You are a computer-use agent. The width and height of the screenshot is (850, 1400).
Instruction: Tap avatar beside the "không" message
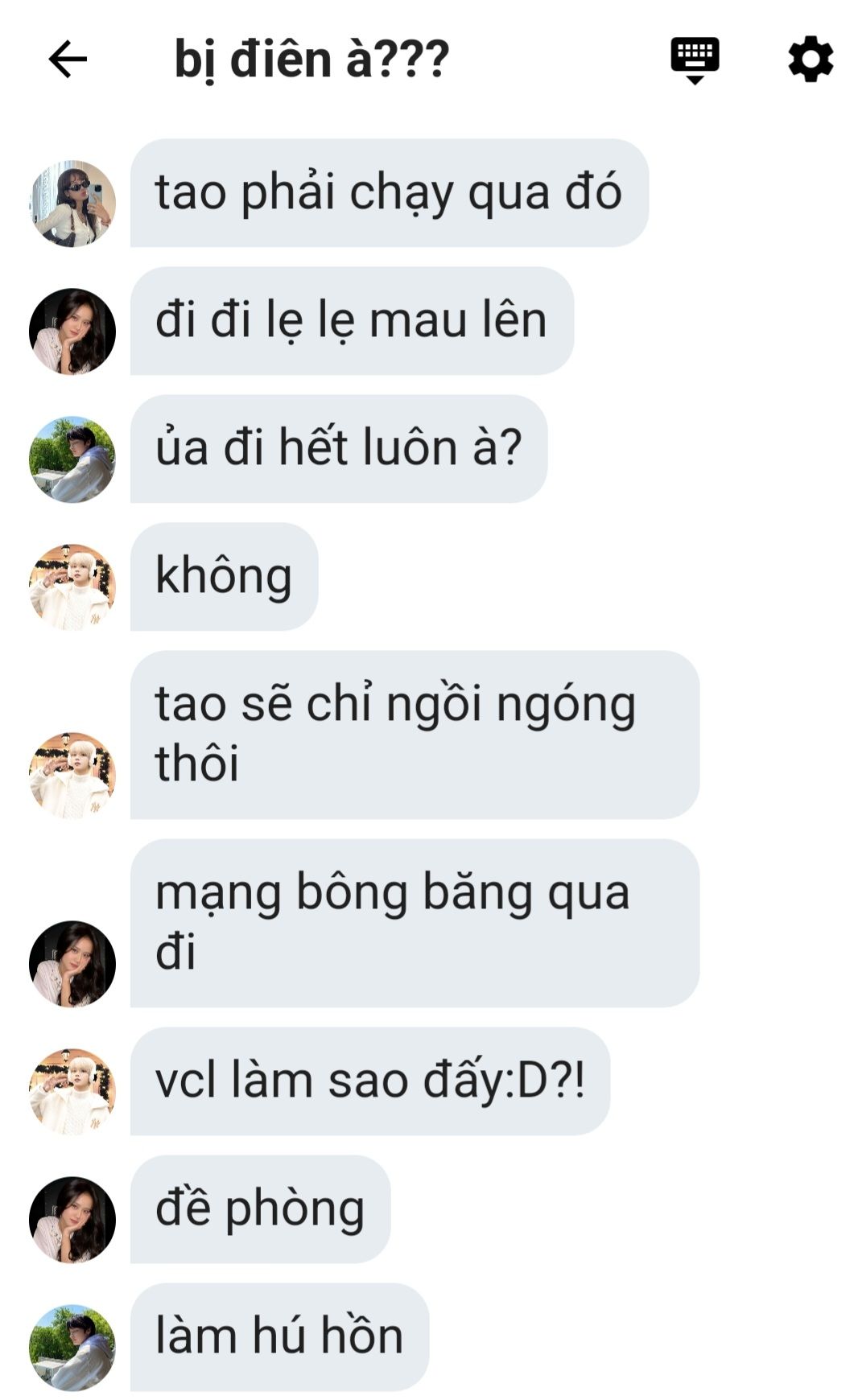pos(72,587)
